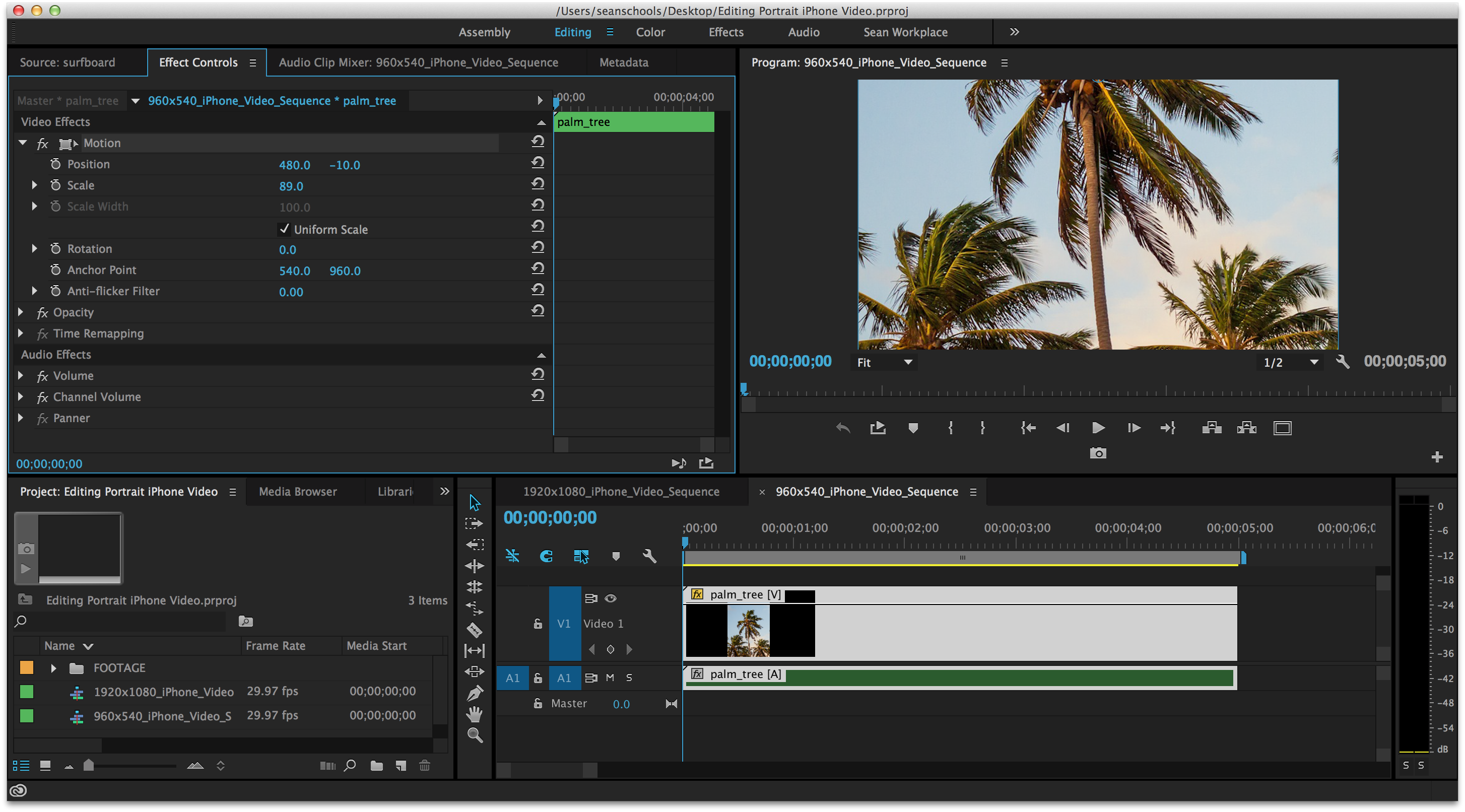Toggle snapping with the magnet icon
Image resolution: width=1465 pixels, height=812 pixels.
547,556
